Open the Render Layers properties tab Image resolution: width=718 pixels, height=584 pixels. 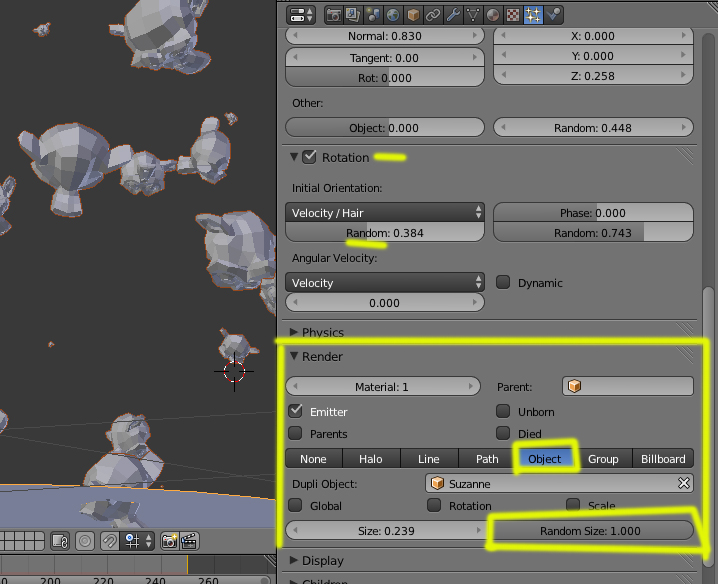(x=353, y=15)
